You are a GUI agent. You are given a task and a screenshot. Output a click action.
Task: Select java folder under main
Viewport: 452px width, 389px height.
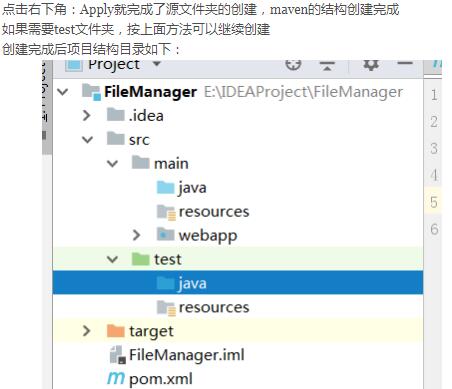(x=182, y=187)
